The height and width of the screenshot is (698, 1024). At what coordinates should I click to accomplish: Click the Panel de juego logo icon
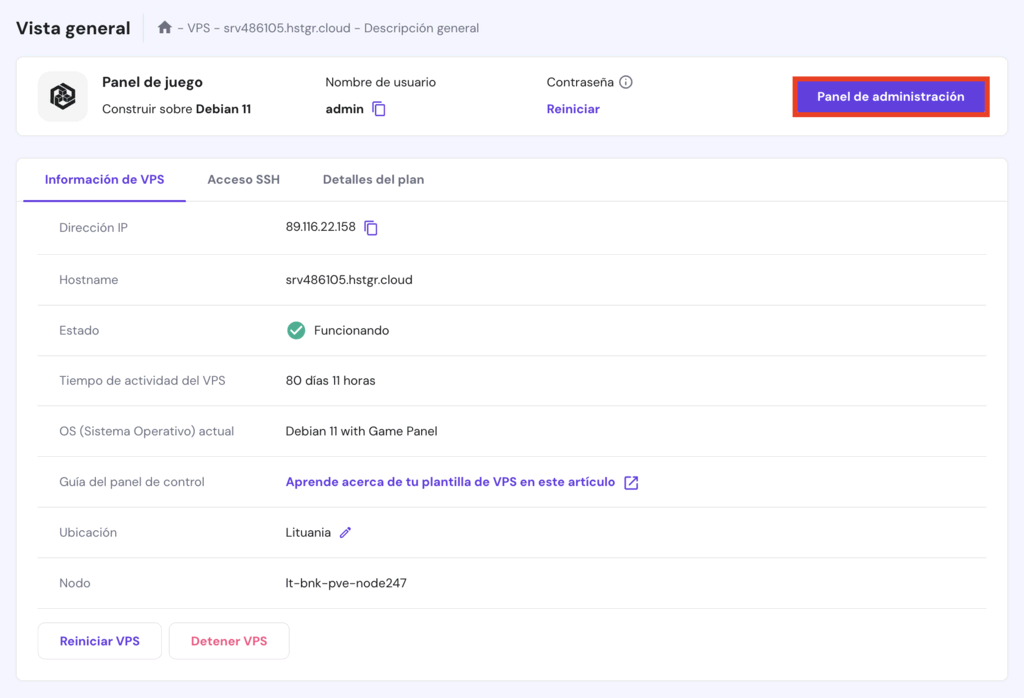[63, 97]
